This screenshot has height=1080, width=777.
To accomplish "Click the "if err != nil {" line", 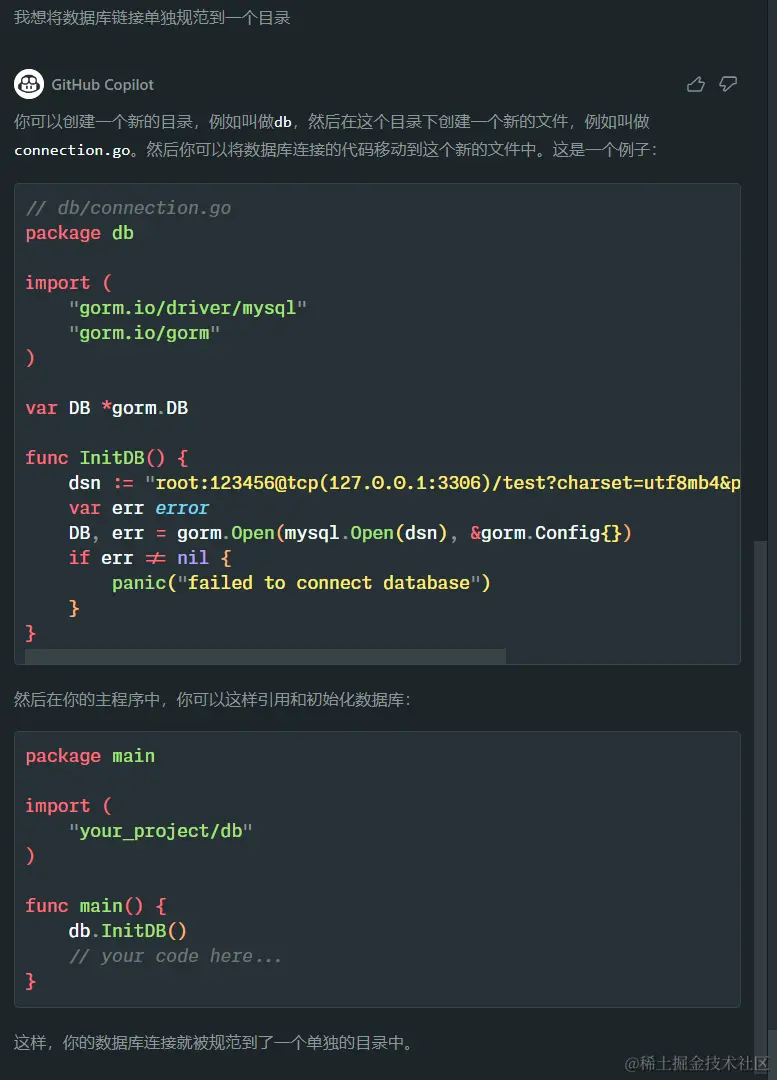I will [x=150, y=558].
